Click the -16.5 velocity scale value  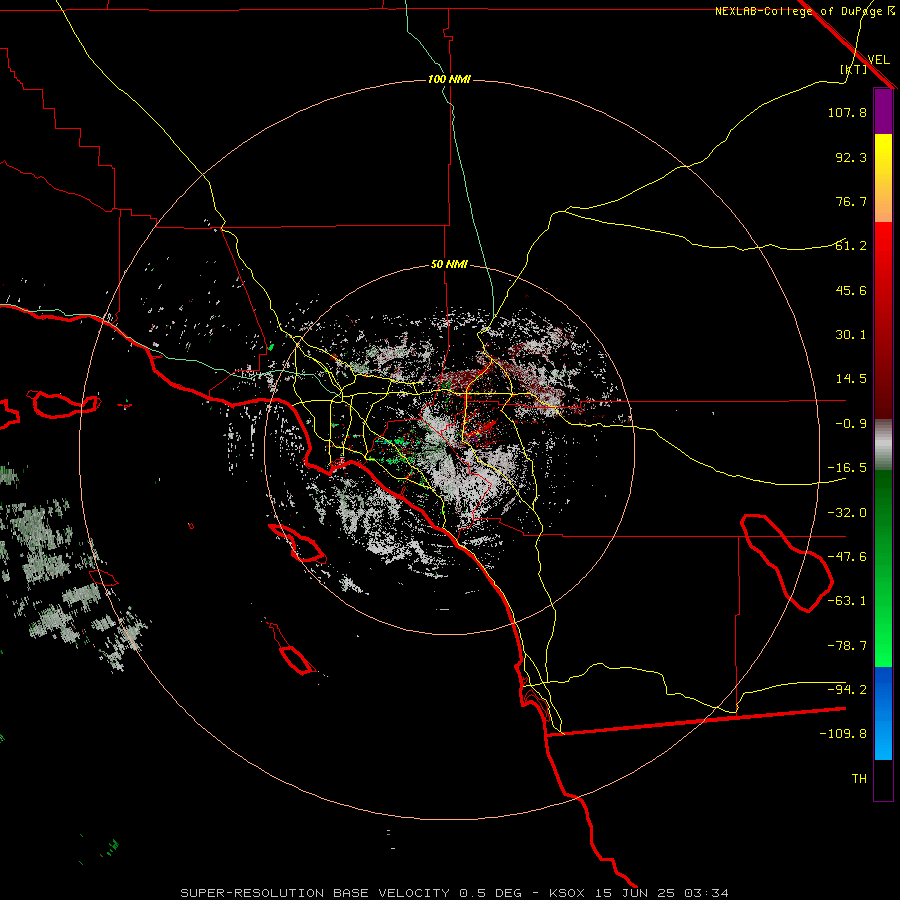pyautogui.click(x=847, y=468)
